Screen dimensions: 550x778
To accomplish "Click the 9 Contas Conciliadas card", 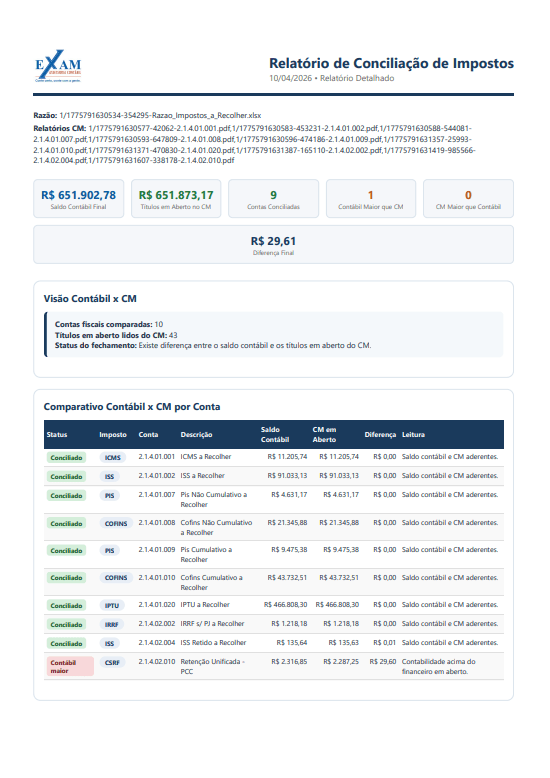I will 274,198.
